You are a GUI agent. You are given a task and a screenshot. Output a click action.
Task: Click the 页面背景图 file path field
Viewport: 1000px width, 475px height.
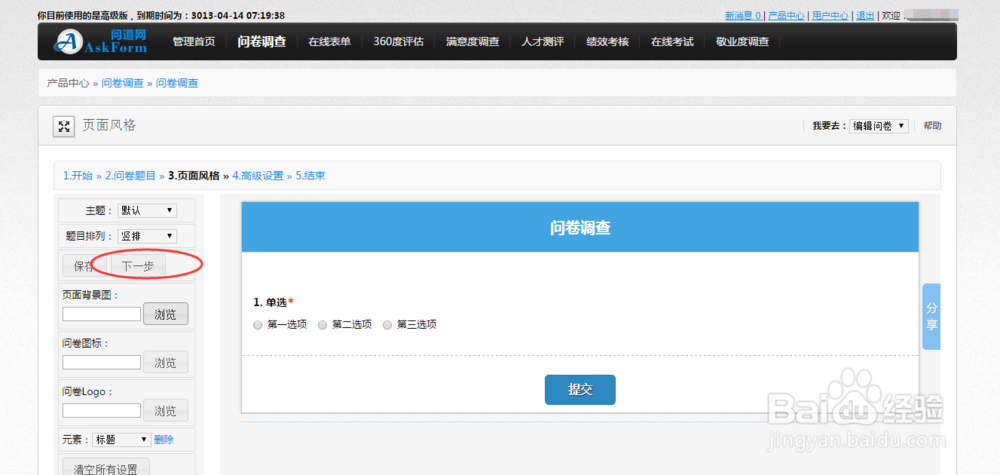pos(101,314)
